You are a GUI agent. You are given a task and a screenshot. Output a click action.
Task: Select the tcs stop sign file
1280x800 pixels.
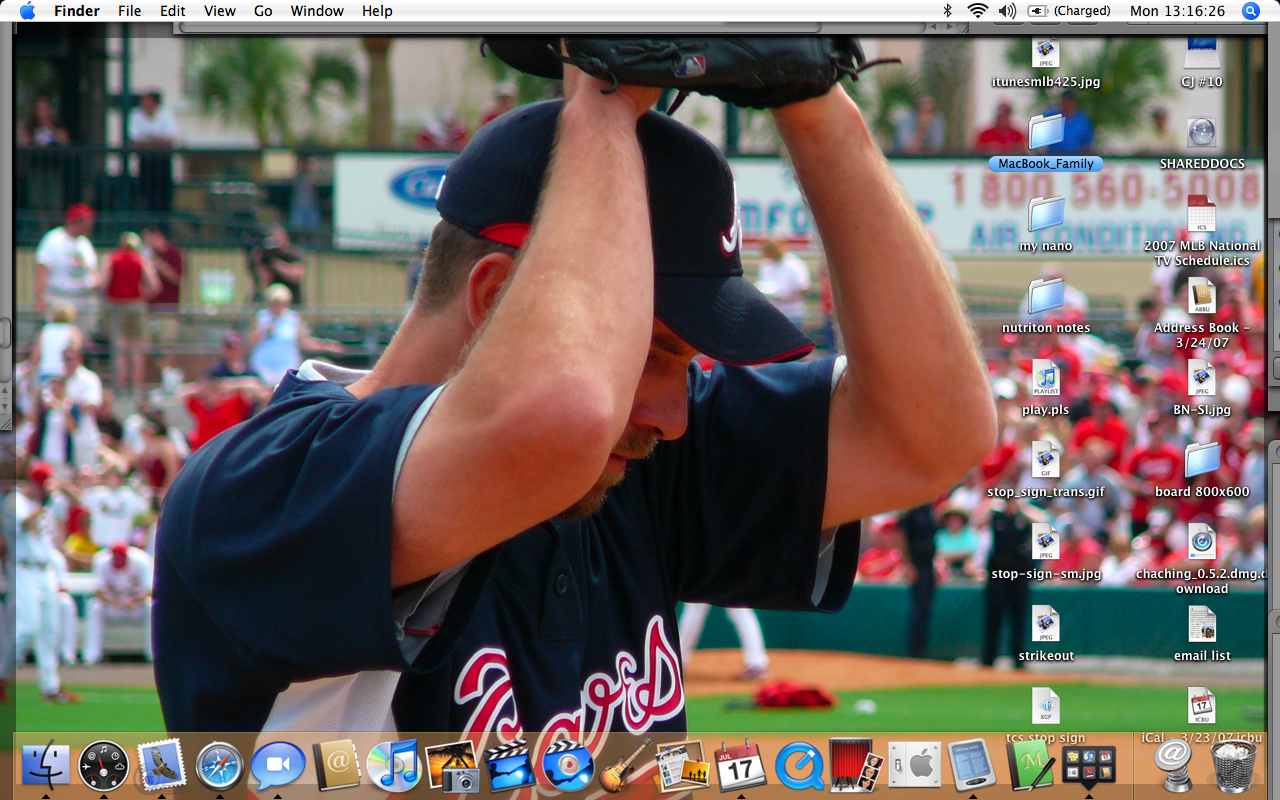[1046, 714]
